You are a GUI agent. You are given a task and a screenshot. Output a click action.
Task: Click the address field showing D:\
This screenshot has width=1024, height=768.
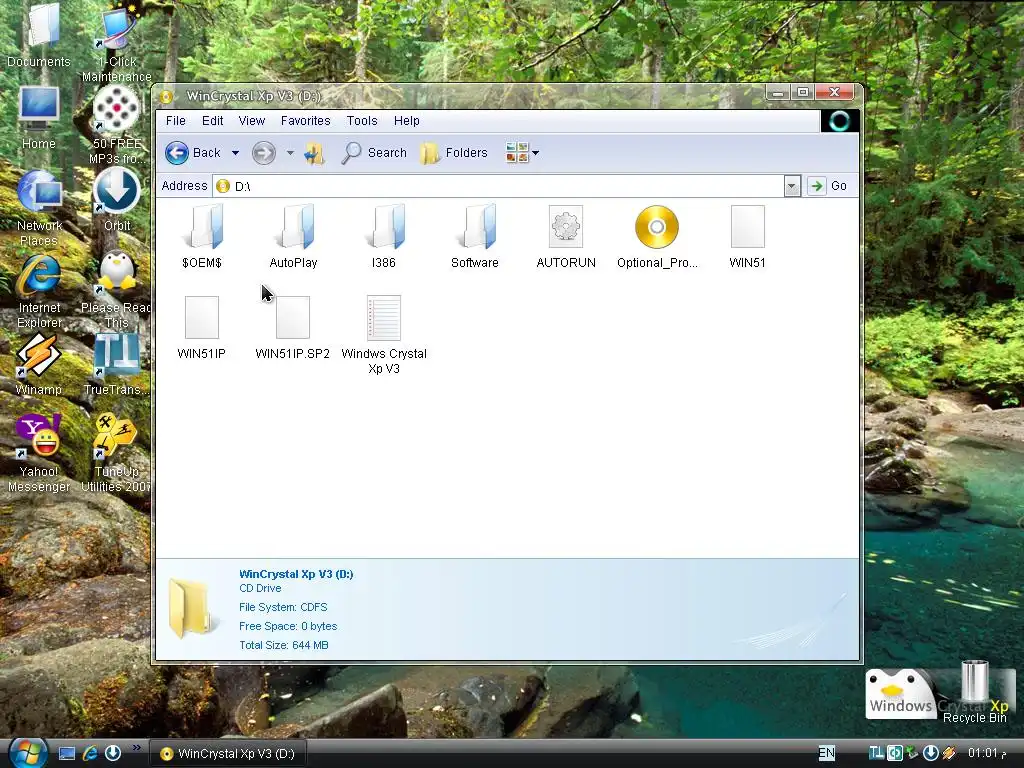498,186
